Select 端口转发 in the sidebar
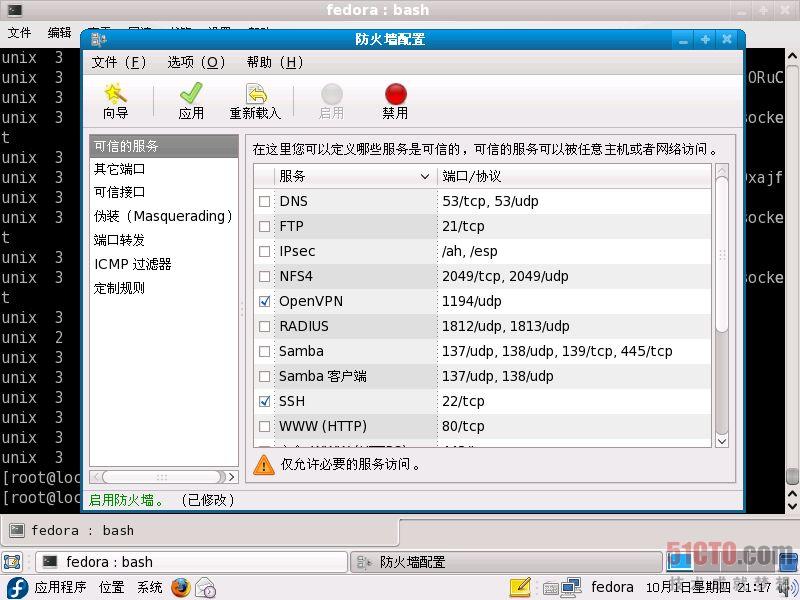 [164, 240]
